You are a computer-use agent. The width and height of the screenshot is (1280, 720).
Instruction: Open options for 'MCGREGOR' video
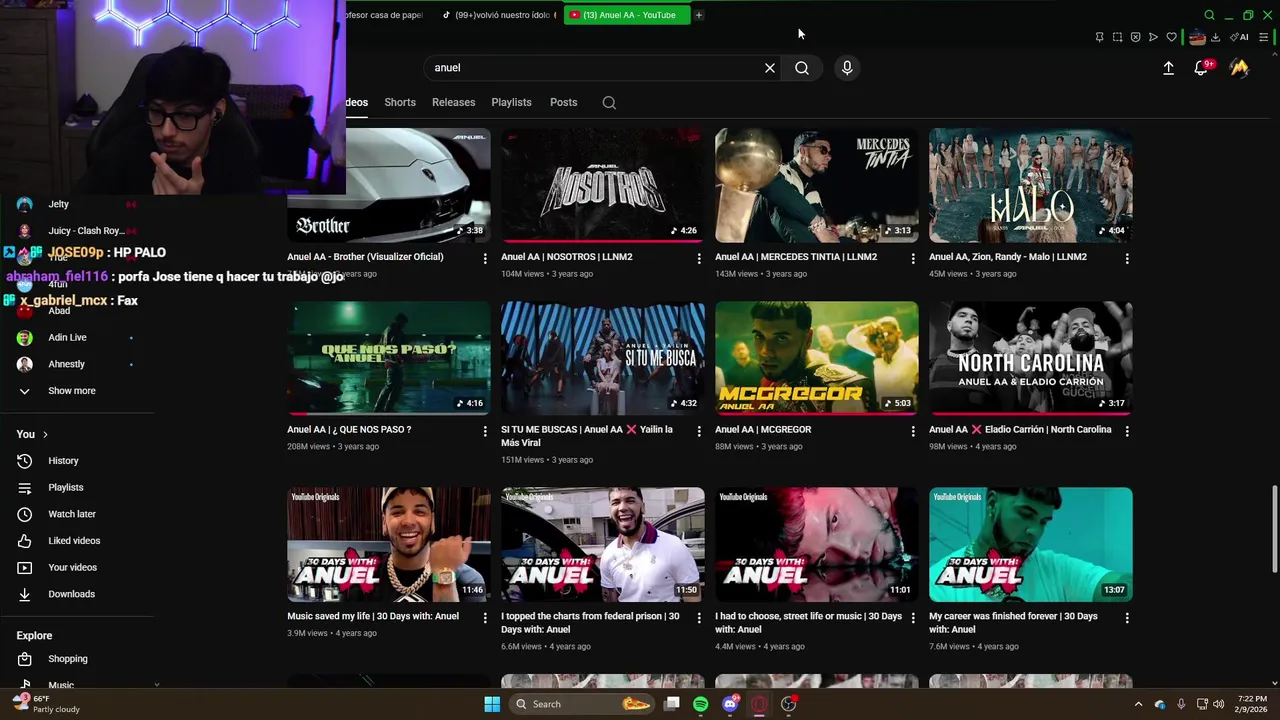(912, 431)
